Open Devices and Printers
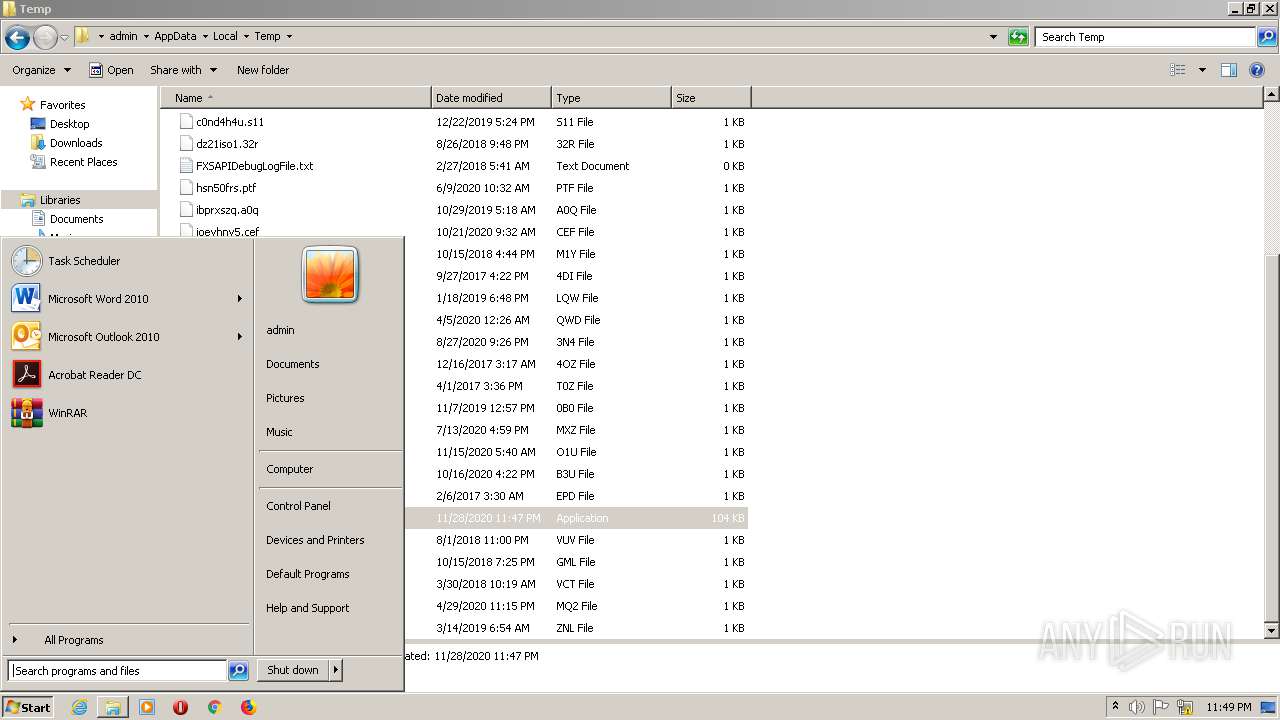Screen dimensions: 1280x720 [x=315, y=540]
